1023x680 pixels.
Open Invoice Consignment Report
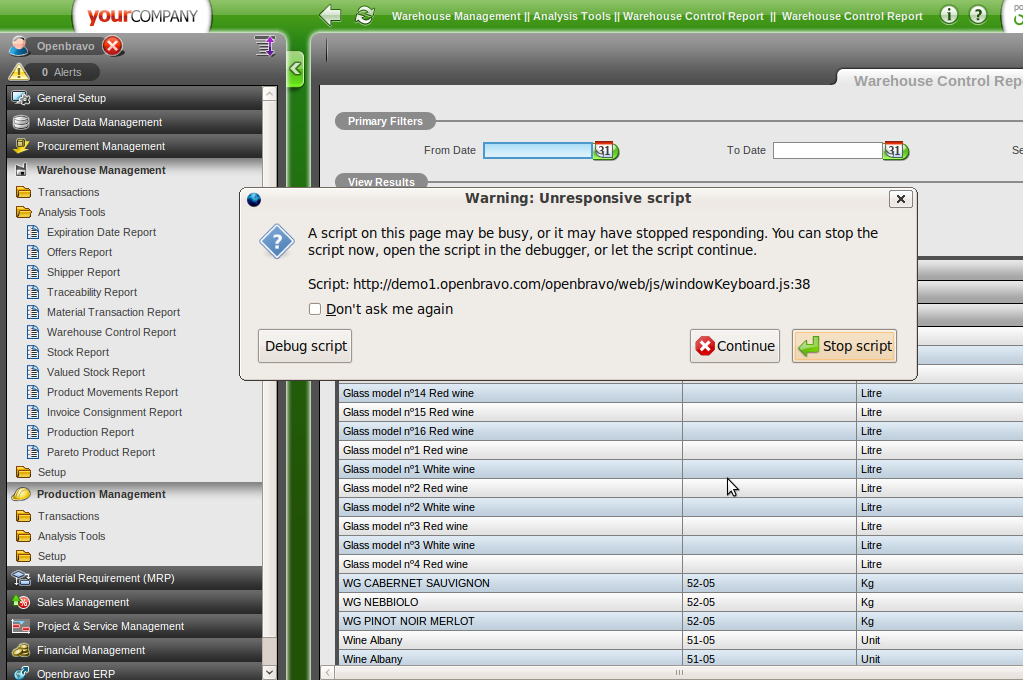(x=114, y=412)
